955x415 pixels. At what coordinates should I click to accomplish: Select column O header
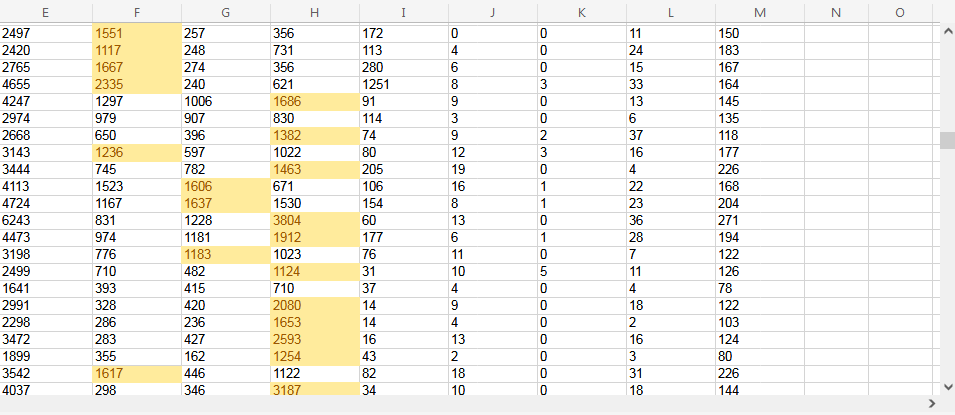click(900, 13)
